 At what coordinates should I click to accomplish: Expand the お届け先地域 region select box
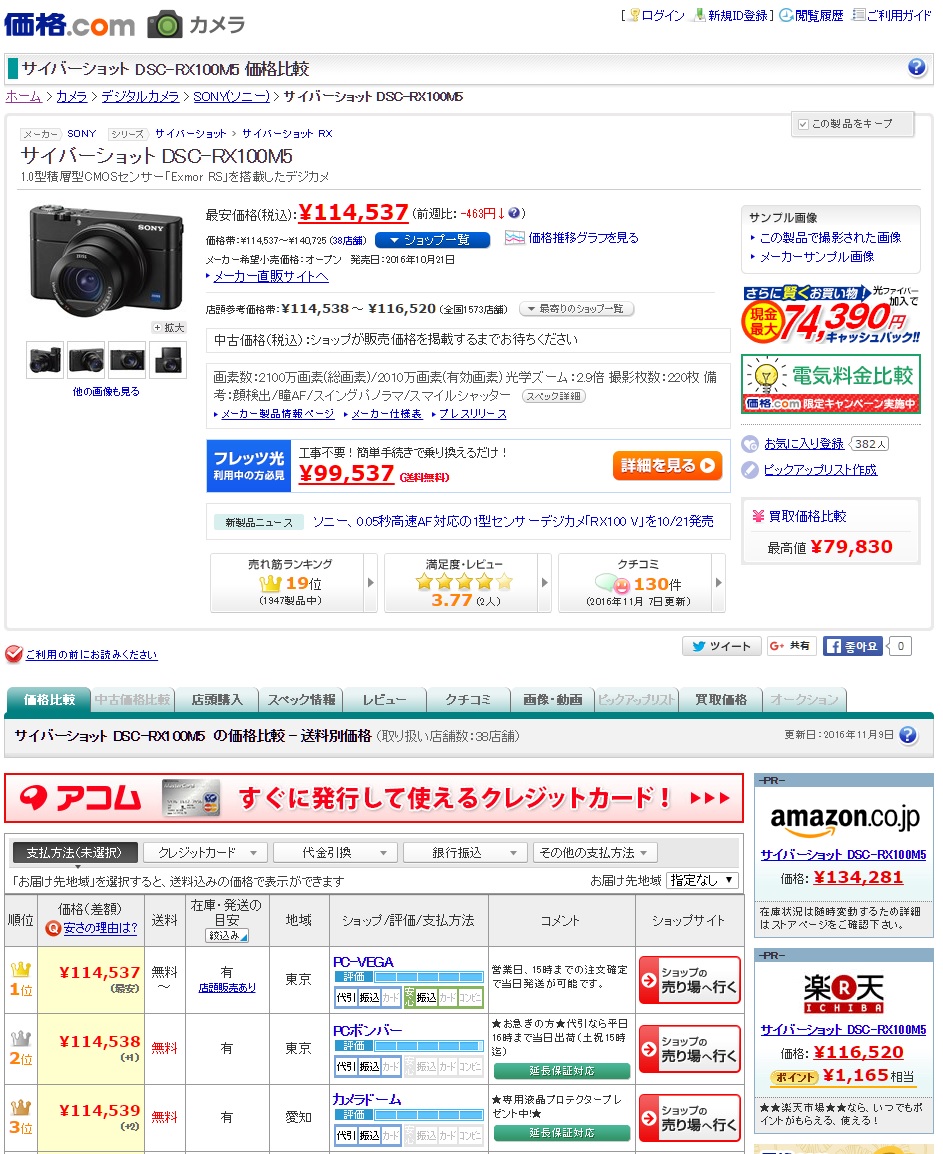(702, 880)
